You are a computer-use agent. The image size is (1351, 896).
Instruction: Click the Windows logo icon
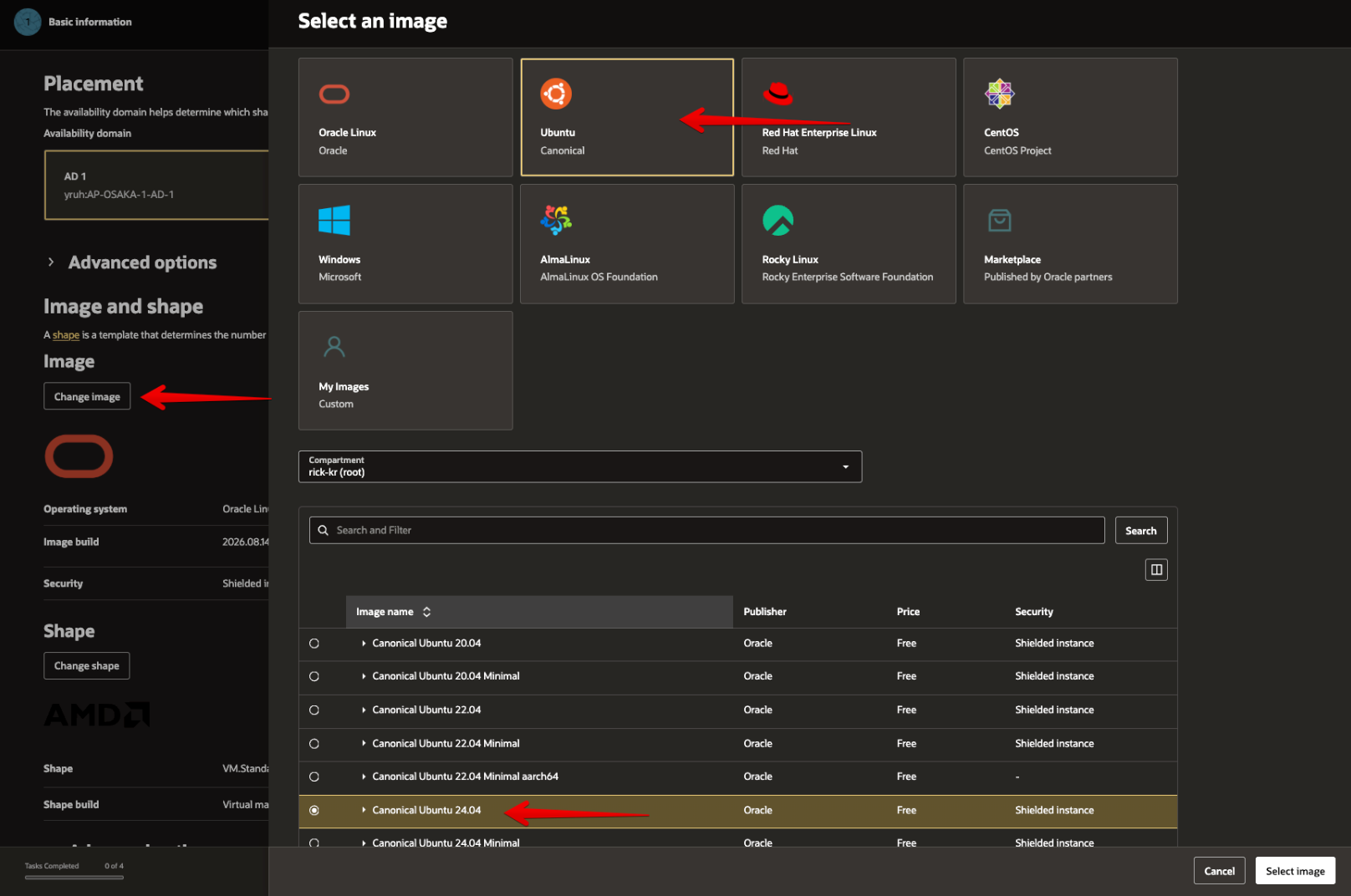334,221
